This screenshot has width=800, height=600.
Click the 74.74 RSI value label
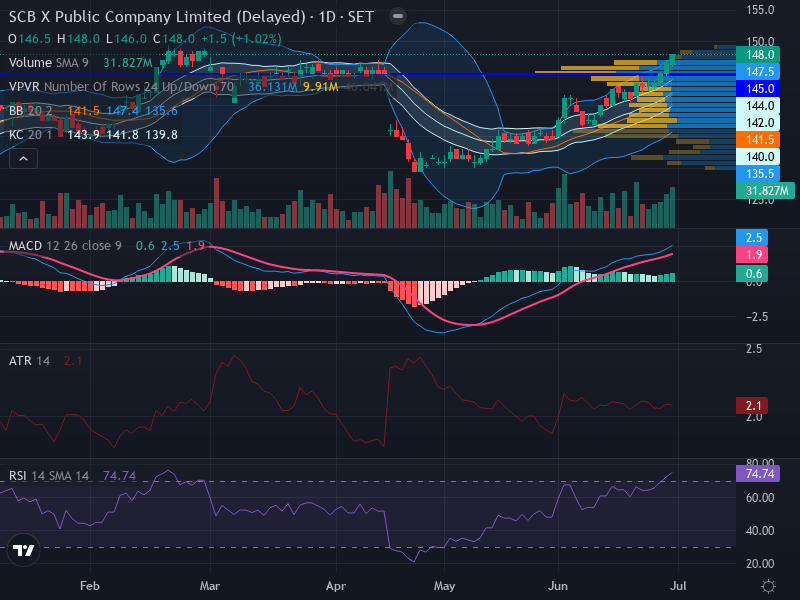pyautogui.click(x=758, y=474)
